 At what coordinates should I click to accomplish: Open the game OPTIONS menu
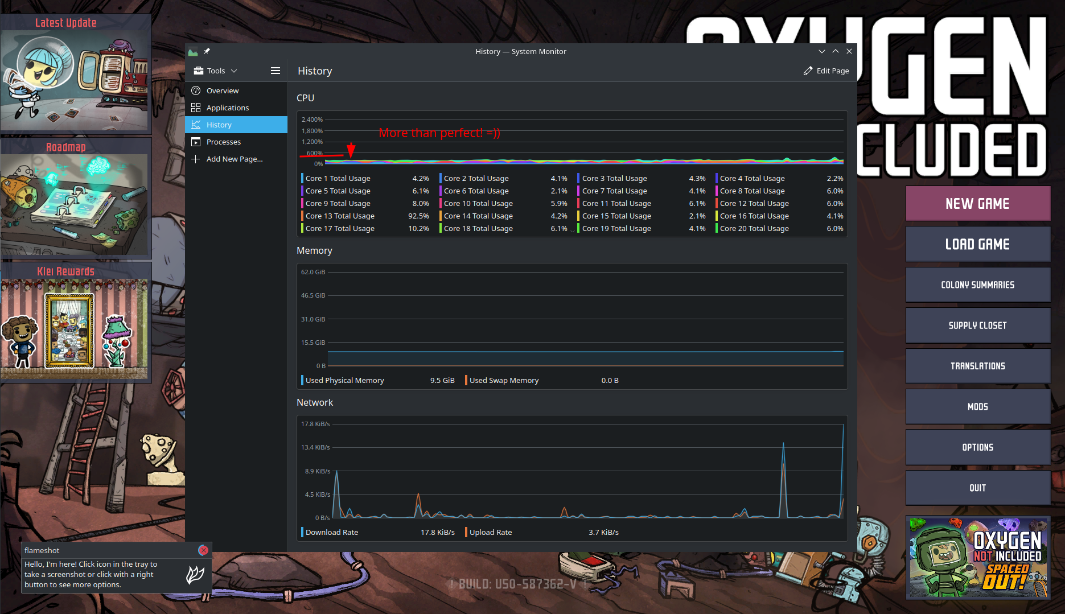coord(977,447)
